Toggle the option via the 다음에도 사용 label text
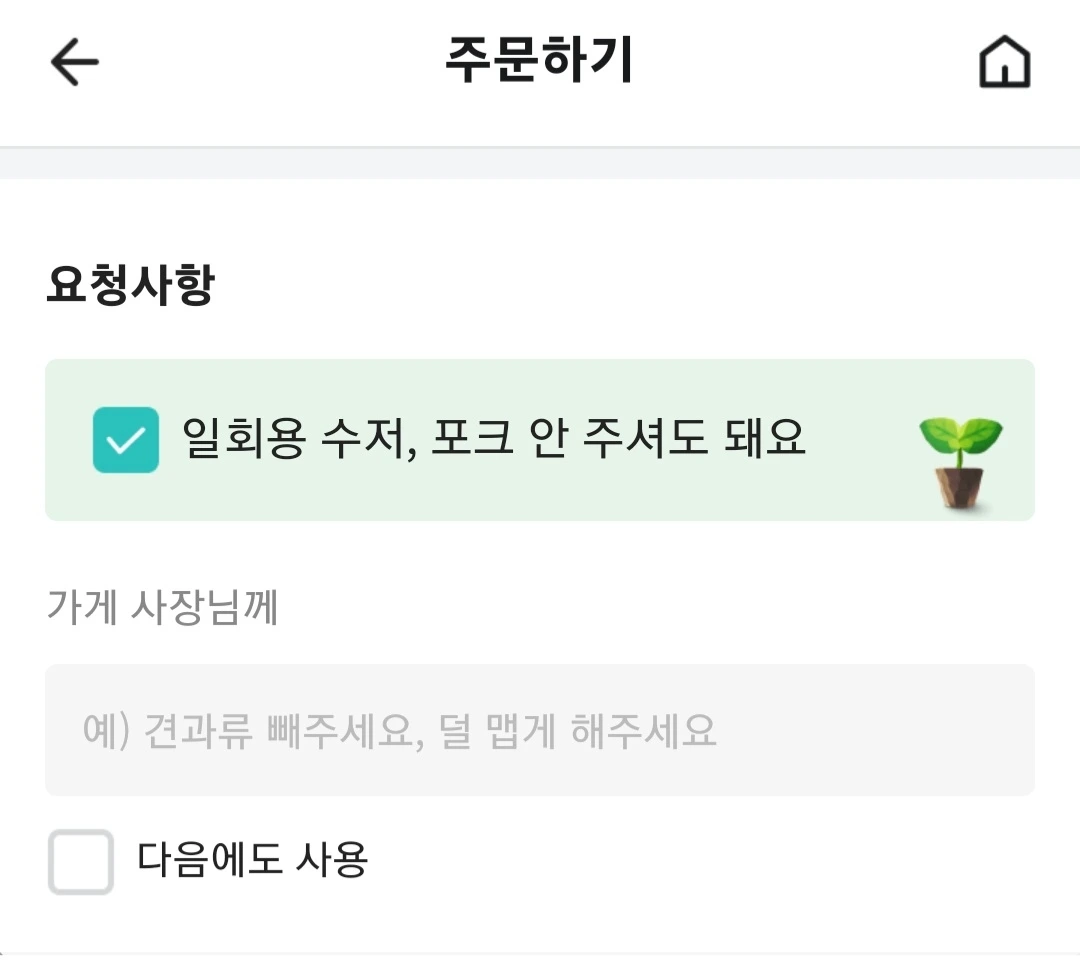 pos(253,860)
